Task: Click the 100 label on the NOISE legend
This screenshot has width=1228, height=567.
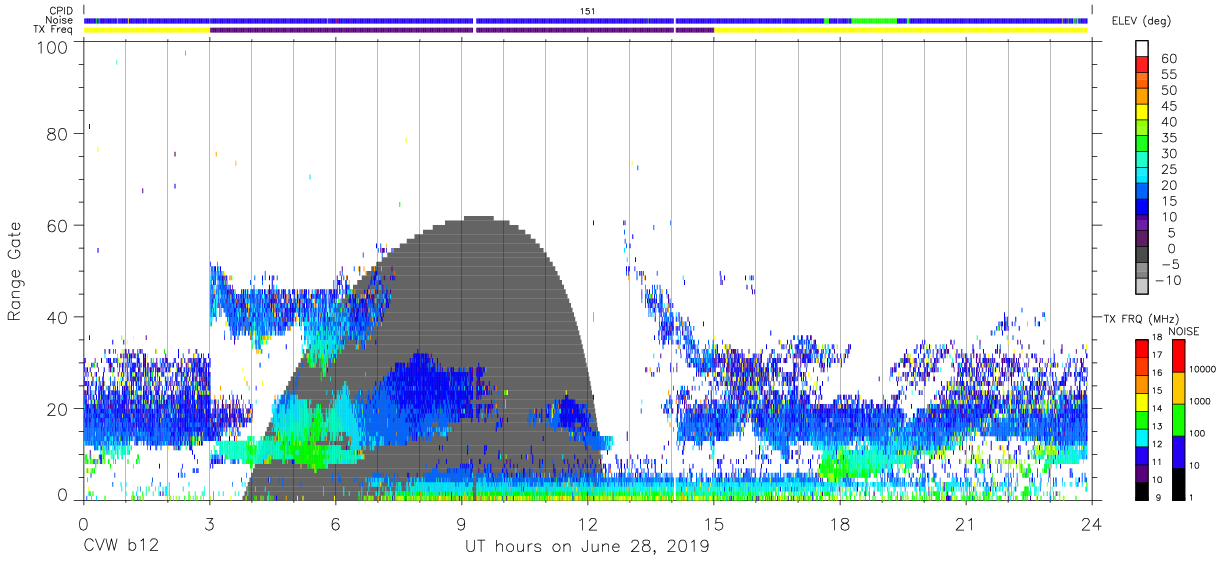Action: coord(1197,433)
